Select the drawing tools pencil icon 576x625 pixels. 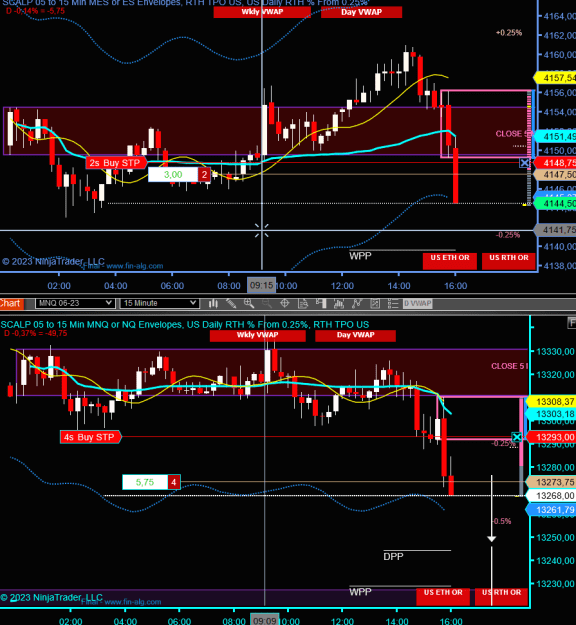point(231,304)
